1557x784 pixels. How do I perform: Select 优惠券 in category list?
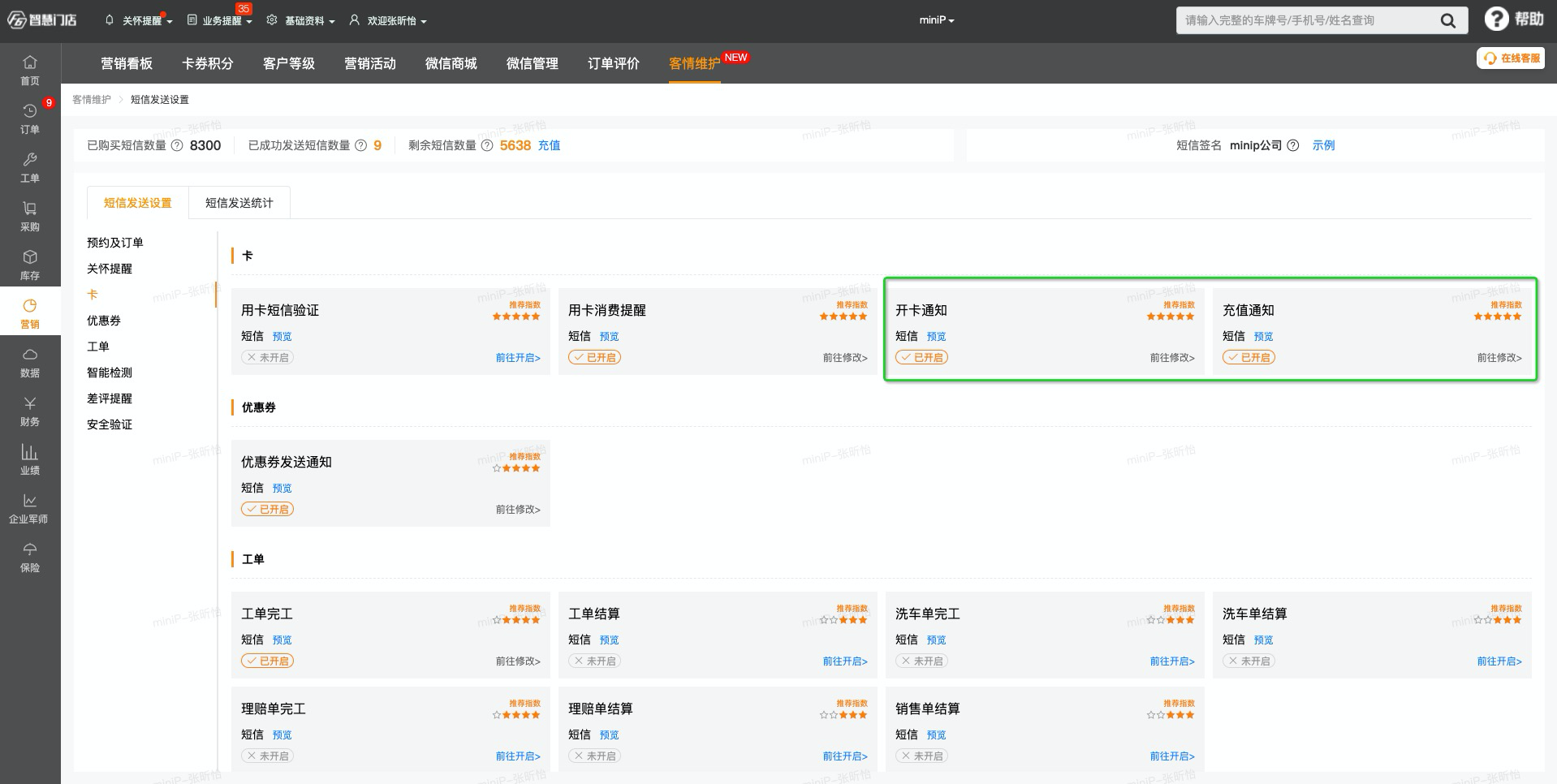tap(104, 321)
